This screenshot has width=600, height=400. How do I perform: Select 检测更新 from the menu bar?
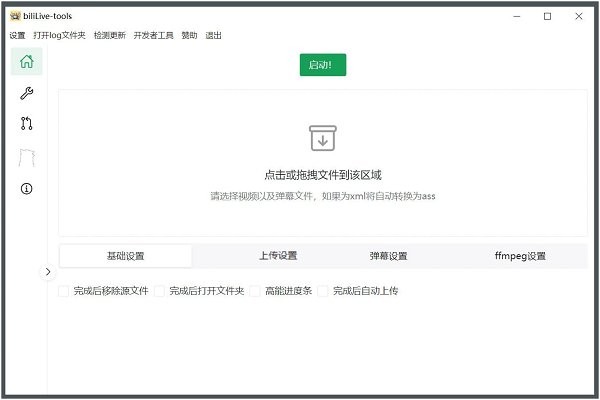click(110, 36)
